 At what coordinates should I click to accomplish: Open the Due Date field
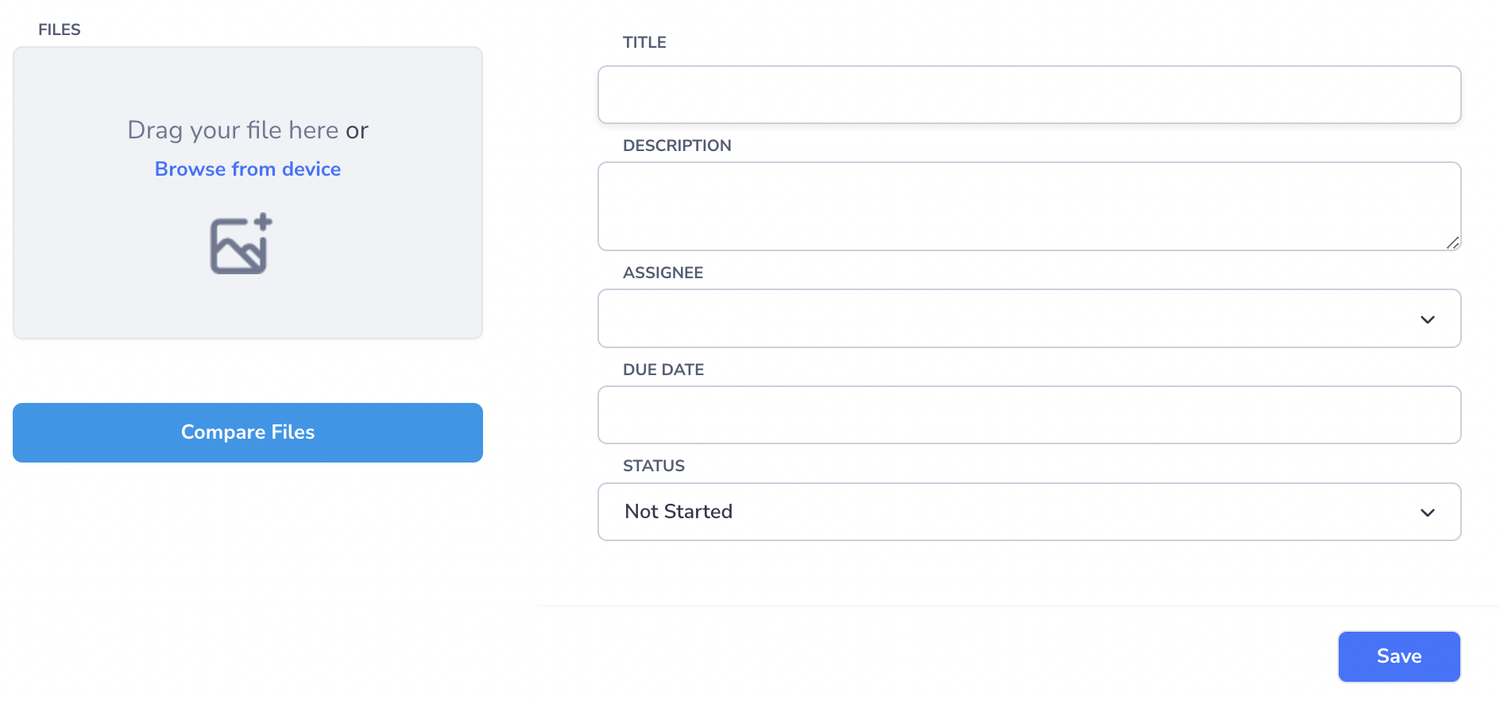(x=1029, y=414)
